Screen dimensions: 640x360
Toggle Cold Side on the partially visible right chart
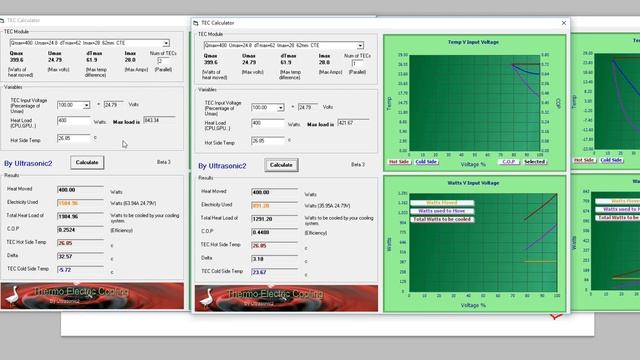tap(611, 160)
